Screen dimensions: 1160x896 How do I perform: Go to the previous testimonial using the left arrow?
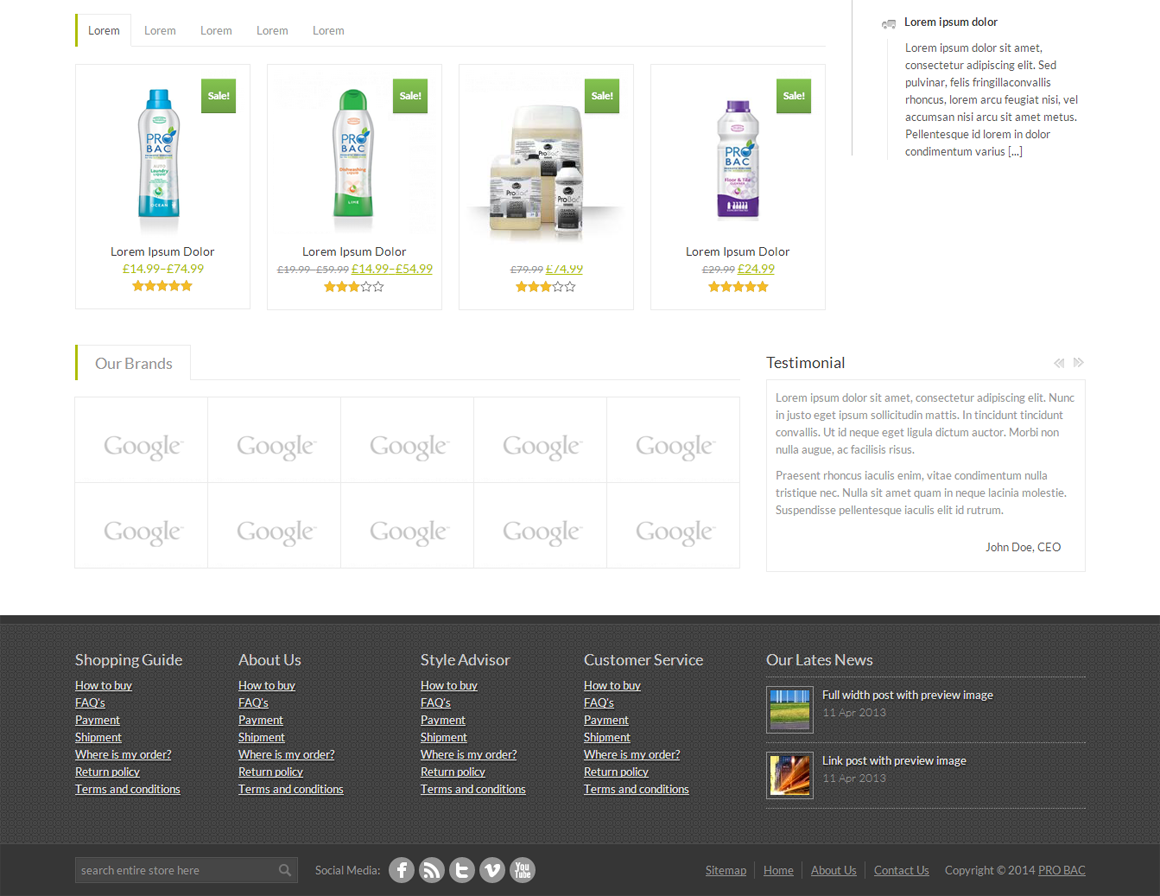pos(1059,362)
